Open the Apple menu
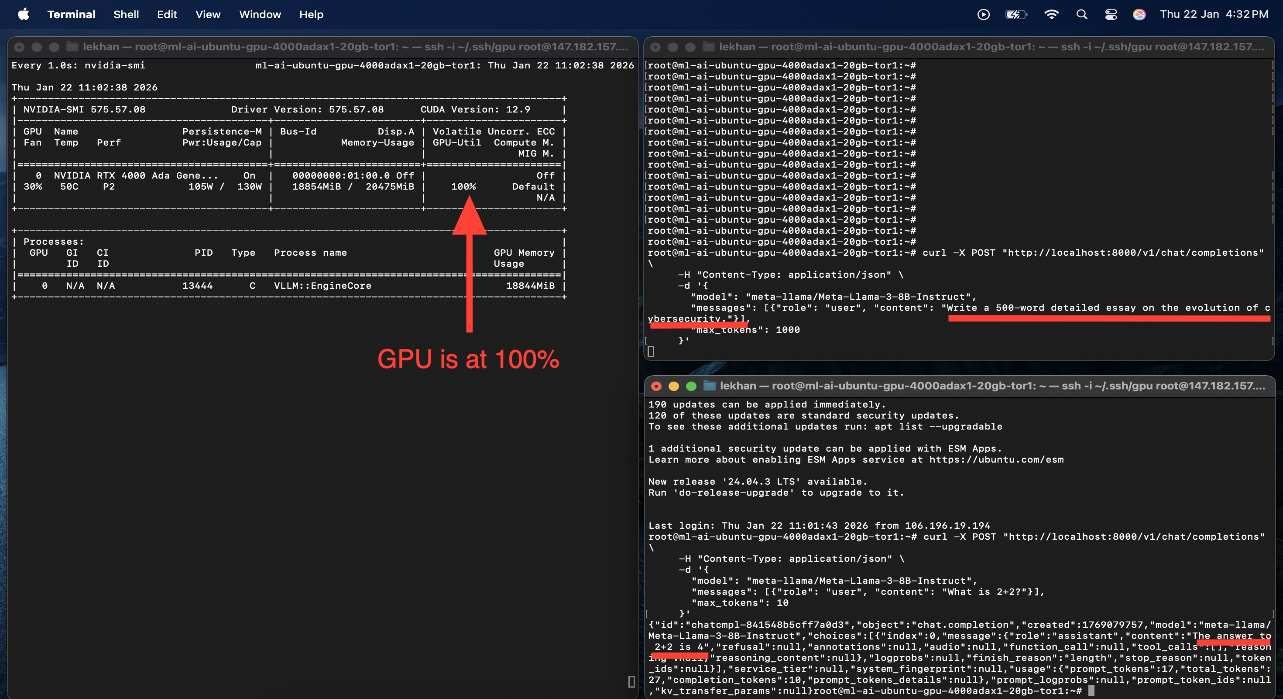This screenshot has width=1283, height=699. tap(23, 14)
